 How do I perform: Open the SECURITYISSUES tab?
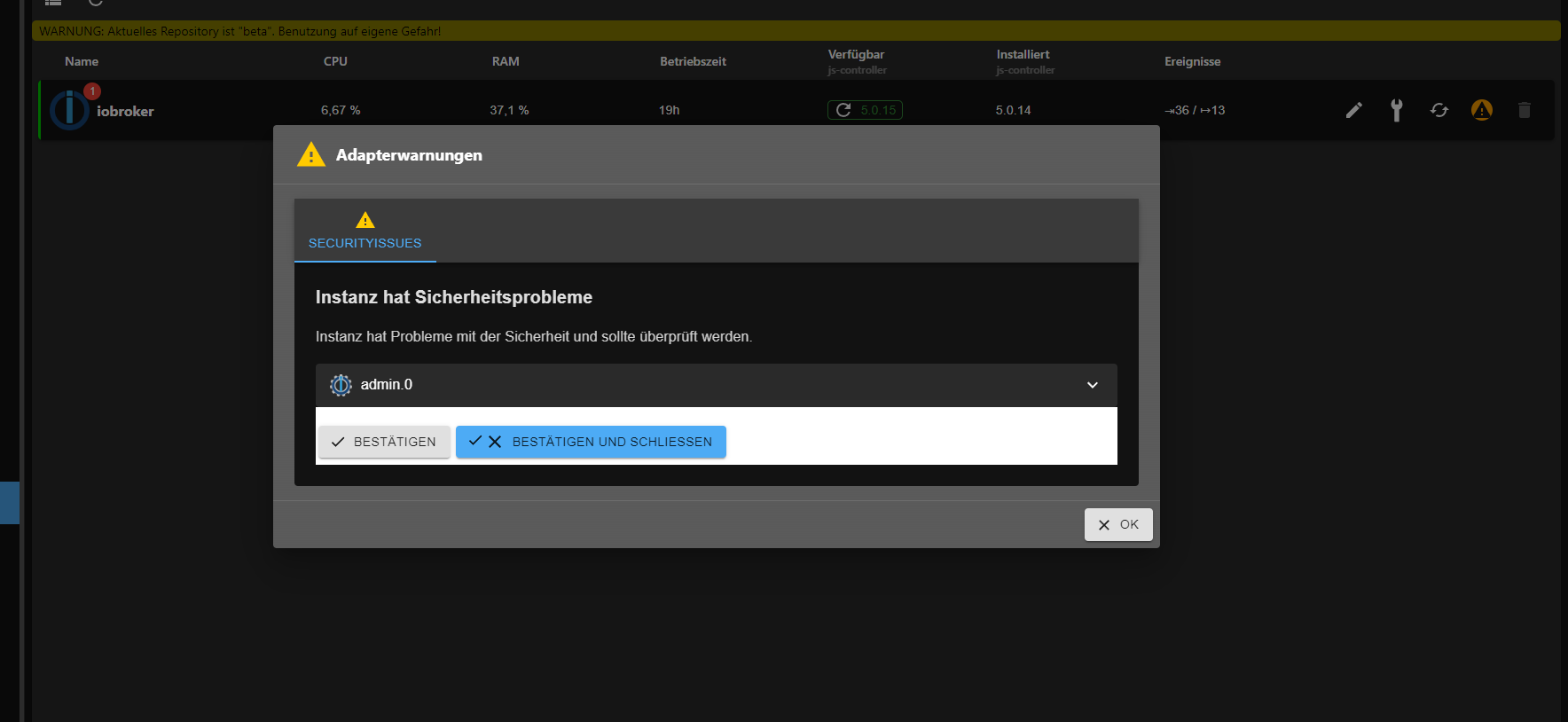[x=365, y=231]
